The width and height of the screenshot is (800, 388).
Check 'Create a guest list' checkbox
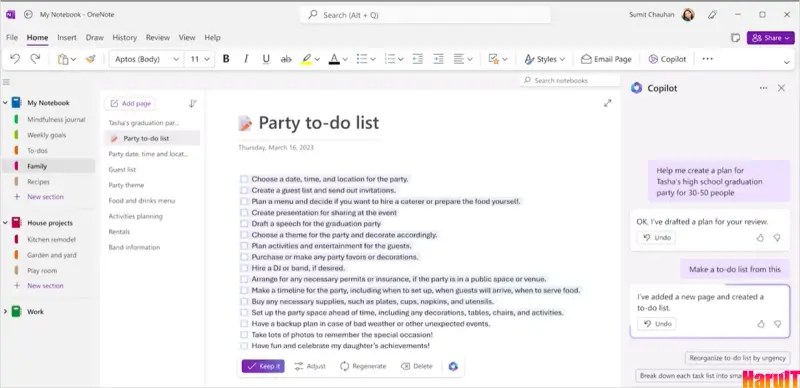tap(244, 190)
